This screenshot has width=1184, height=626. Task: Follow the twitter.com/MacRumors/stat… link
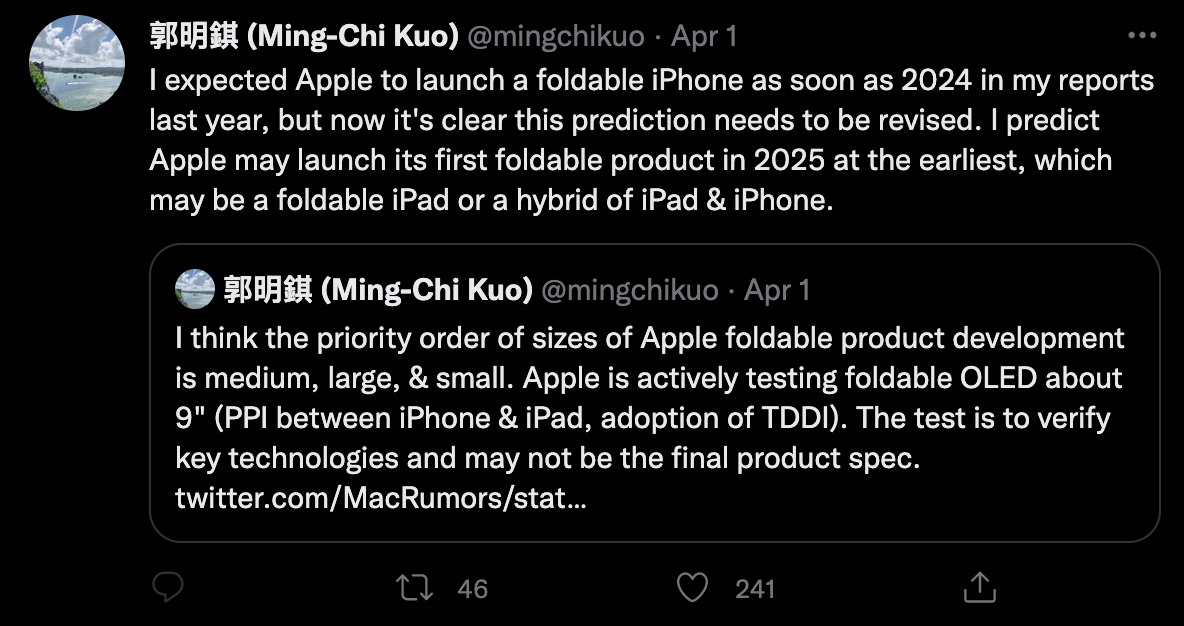coord(380,497)
